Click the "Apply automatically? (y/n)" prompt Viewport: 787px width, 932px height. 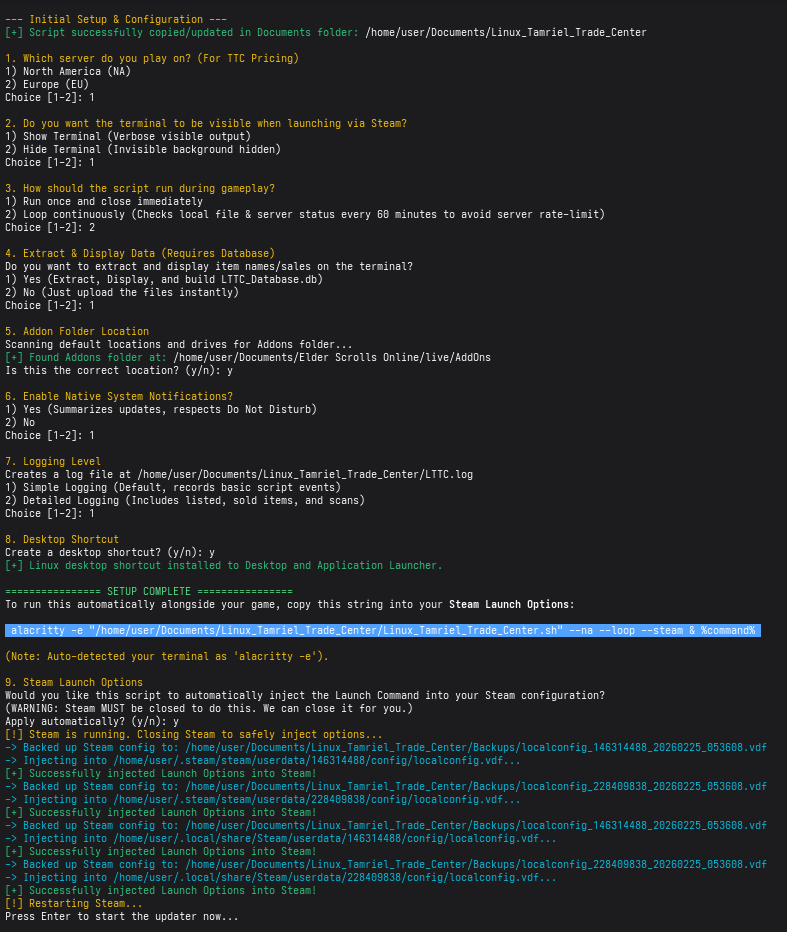(91, 721)
